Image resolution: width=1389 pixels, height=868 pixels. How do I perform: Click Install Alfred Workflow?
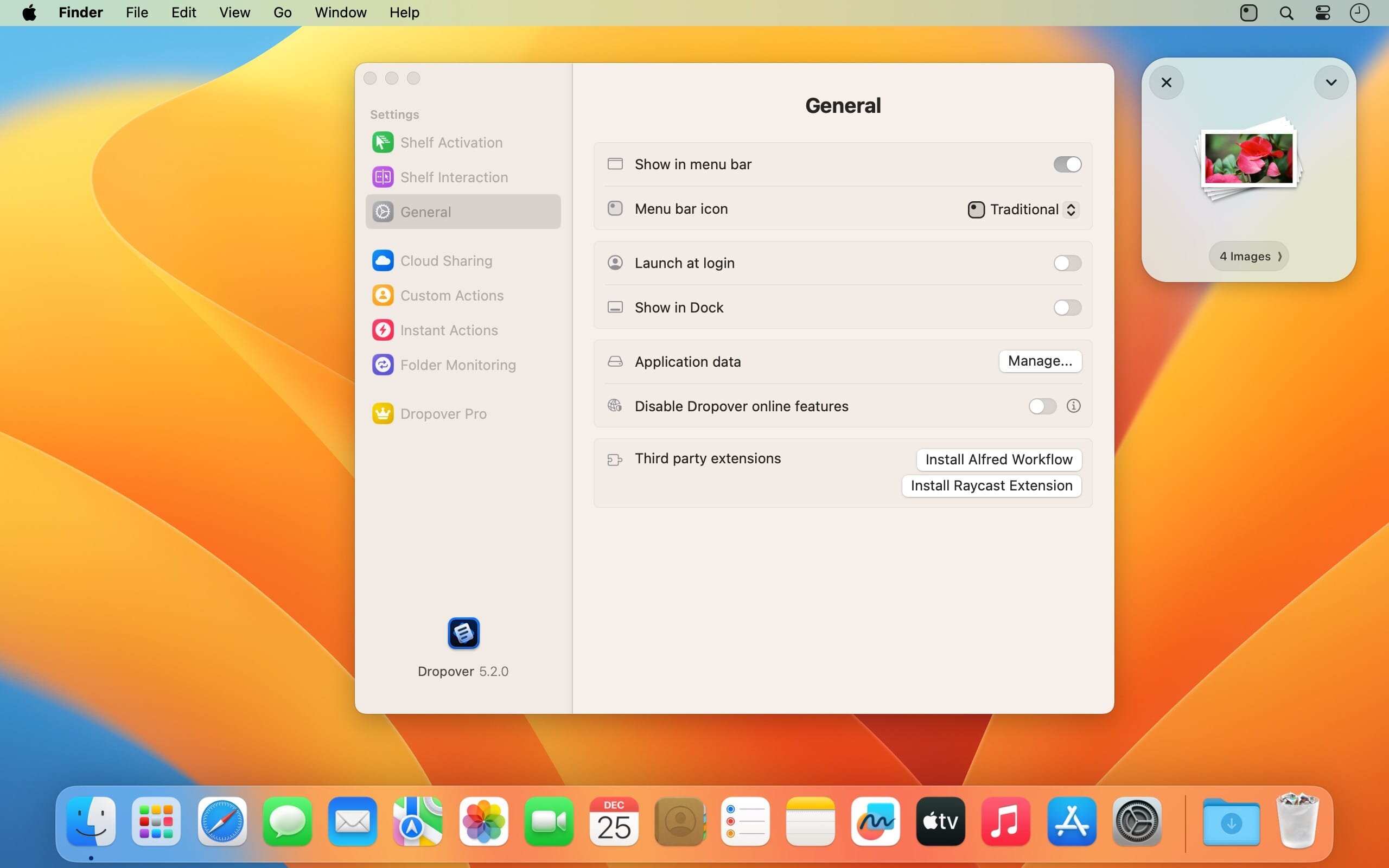click(998, 459)
